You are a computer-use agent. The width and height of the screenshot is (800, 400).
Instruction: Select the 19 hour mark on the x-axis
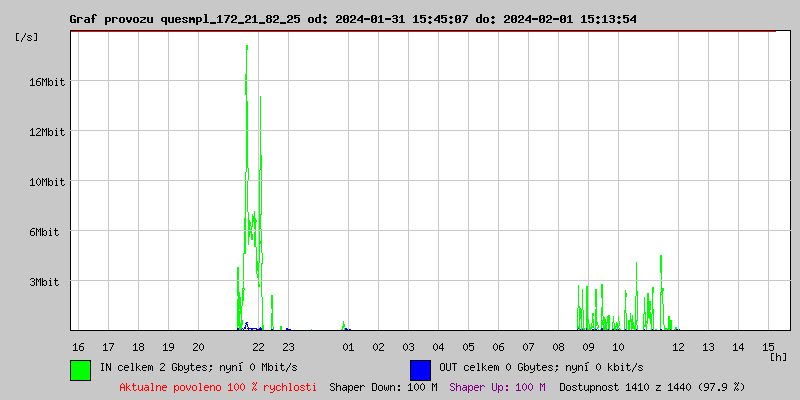point(168,347)
